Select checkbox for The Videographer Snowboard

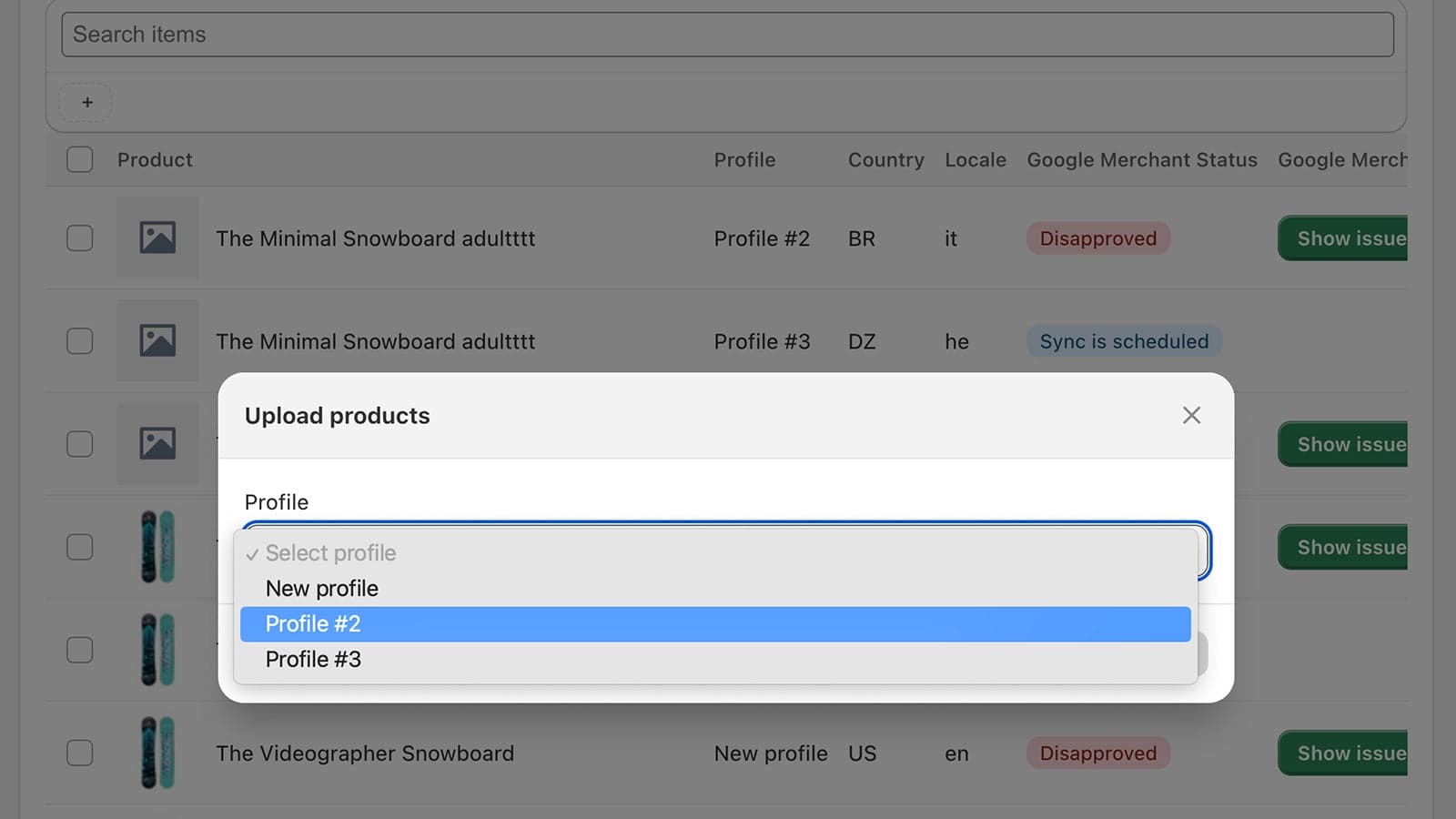(x=80, y=753)
